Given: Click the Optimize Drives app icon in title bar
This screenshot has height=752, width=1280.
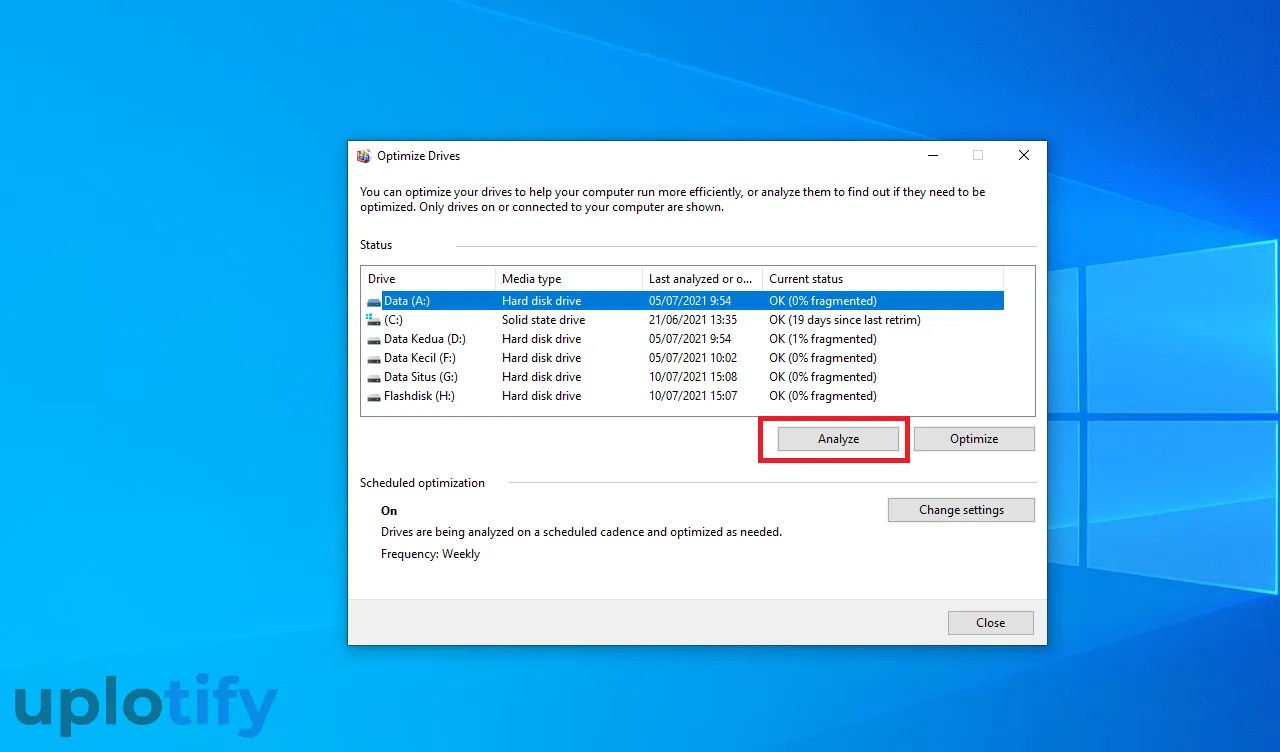Looking at the screenshot, I should (x=364, y=156).
